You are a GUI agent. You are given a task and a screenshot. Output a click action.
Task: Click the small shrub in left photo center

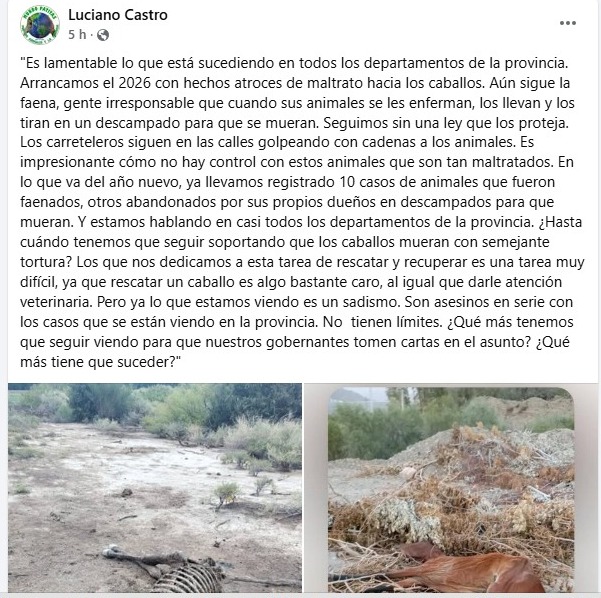[x=227, y=492]
